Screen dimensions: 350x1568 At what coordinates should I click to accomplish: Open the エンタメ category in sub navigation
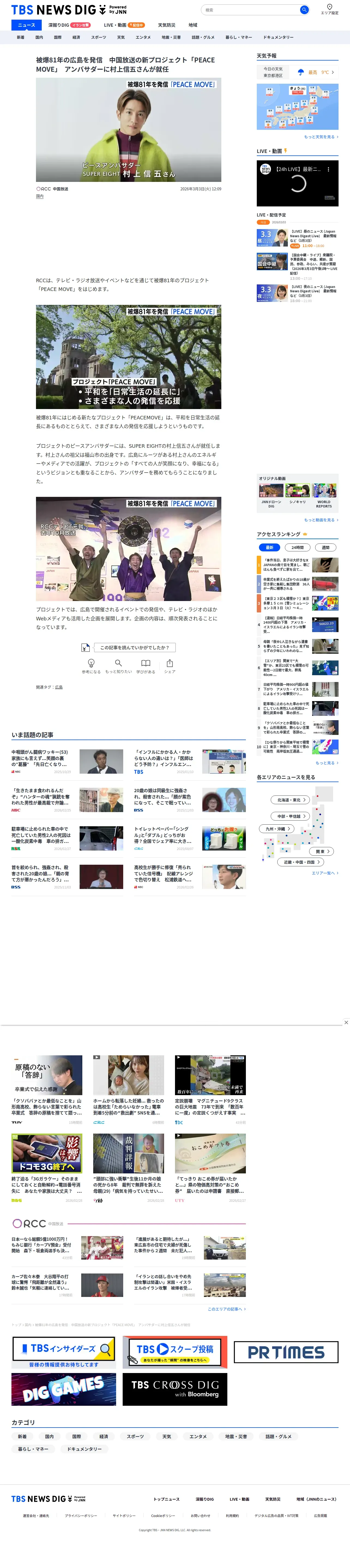143,37
